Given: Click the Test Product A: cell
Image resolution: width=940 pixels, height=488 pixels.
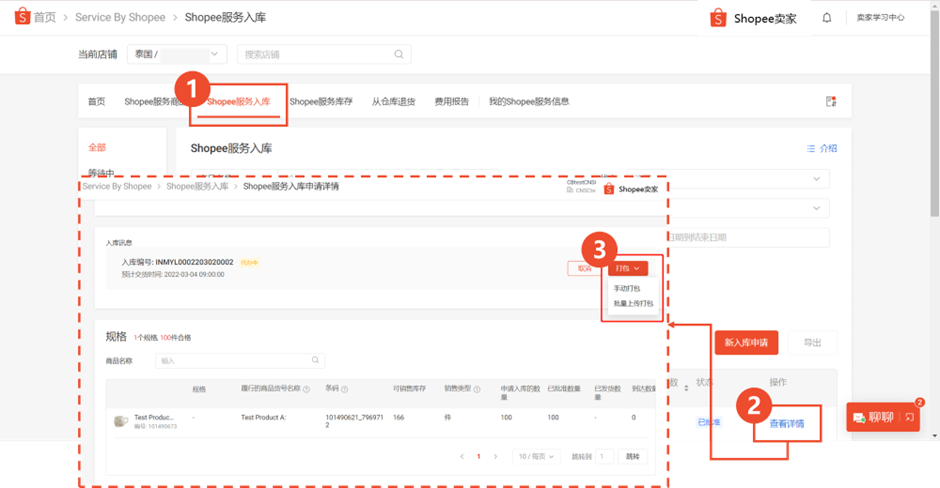Looking at the screenshot, I should (x=264, y=417).
